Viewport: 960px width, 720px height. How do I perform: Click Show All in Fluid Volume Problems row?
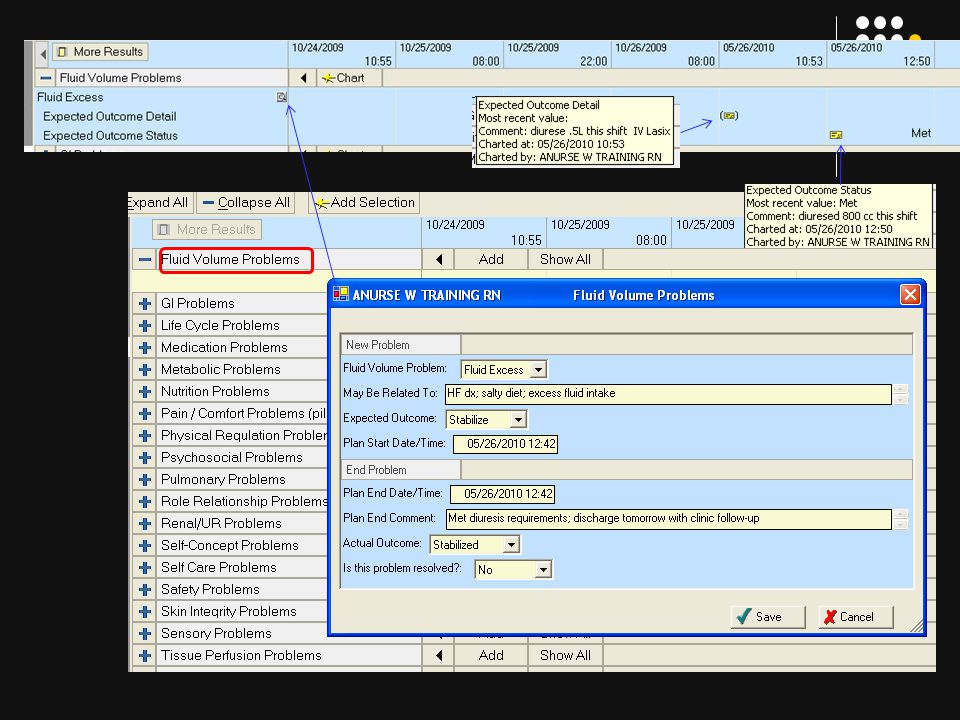tap(565, 260)
